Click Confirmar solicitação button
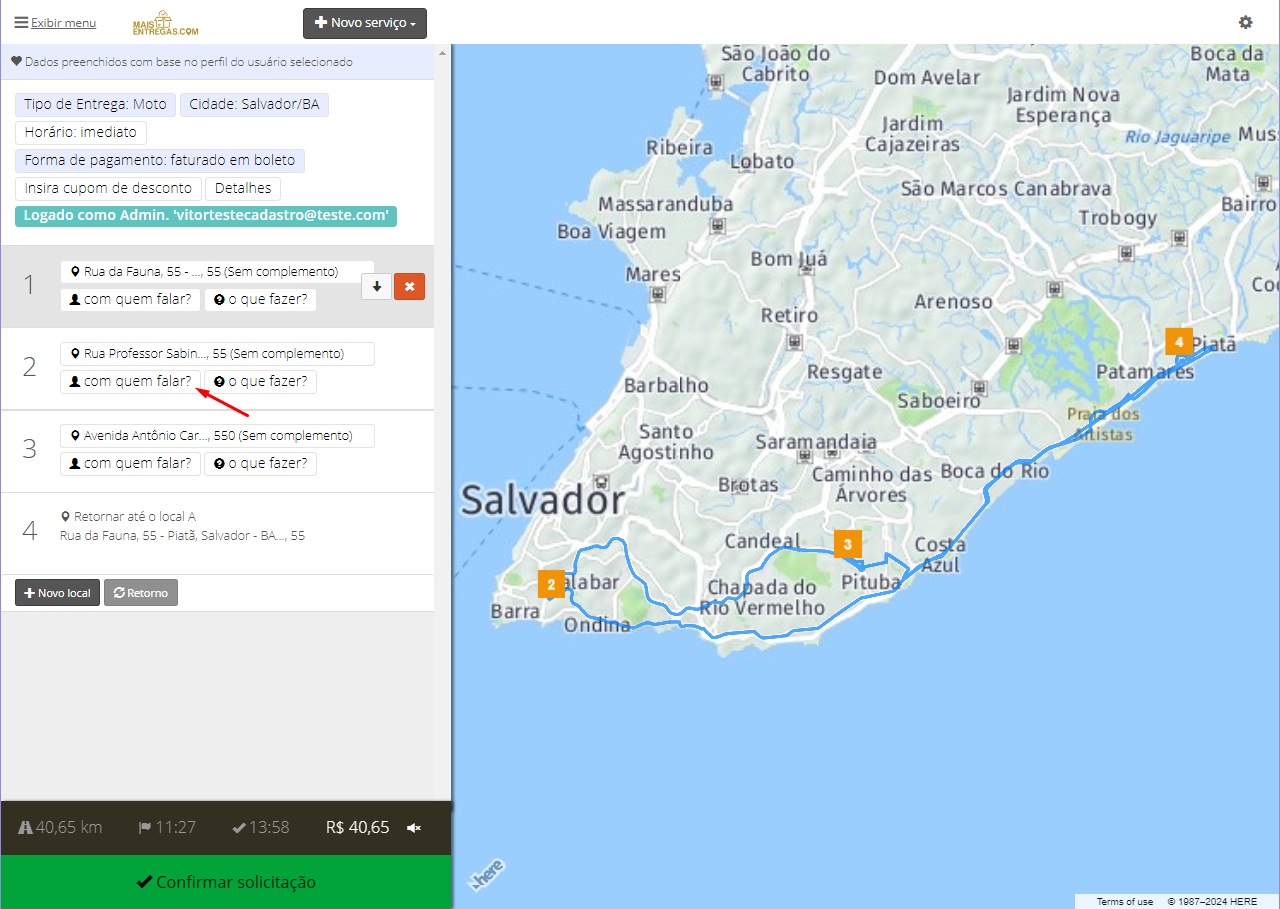1280x909 pixels. 226,882
